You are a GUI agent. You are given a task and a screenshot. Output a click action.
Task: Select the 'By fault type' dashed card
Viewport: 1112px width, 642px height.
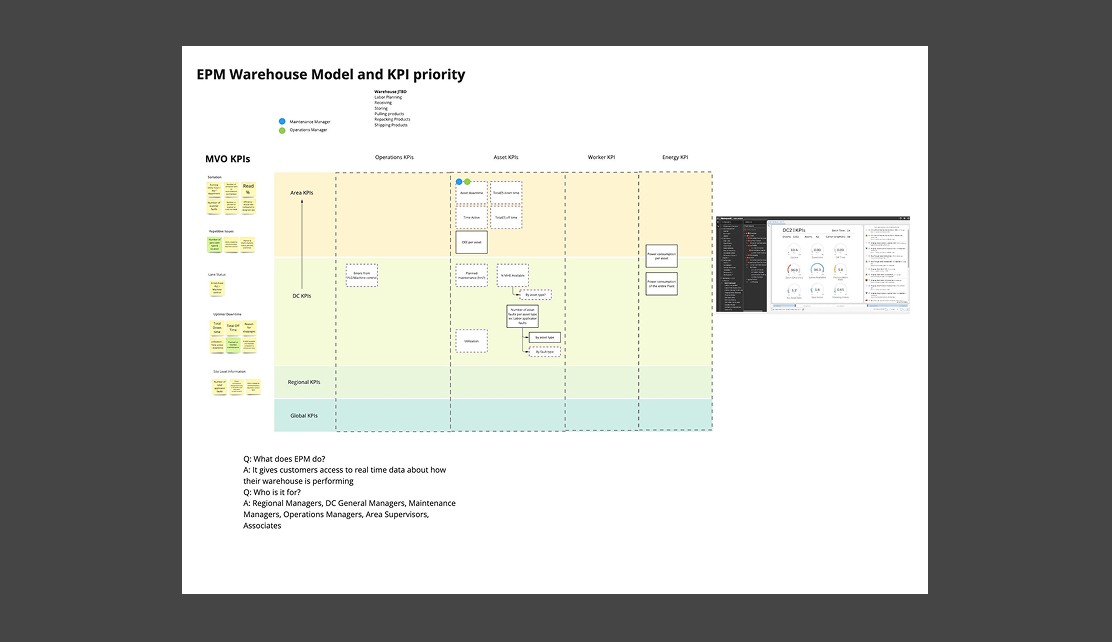pyautogui.click(x=545, y=352)
